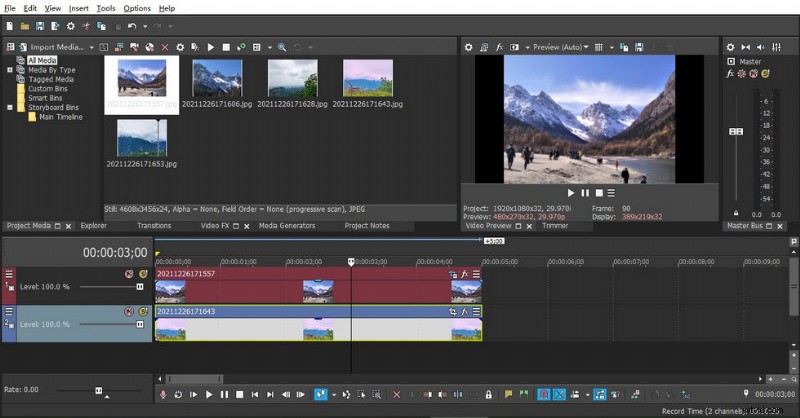This screenshot has height=418, width=800.
Task: Save the project with the main toolbar Save icon
Action: 40,26
